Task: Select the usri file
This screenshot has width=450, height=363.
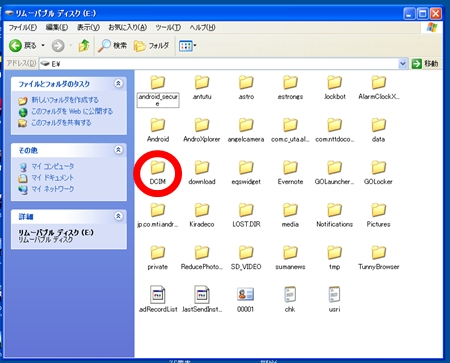Action: pos(334,299)
